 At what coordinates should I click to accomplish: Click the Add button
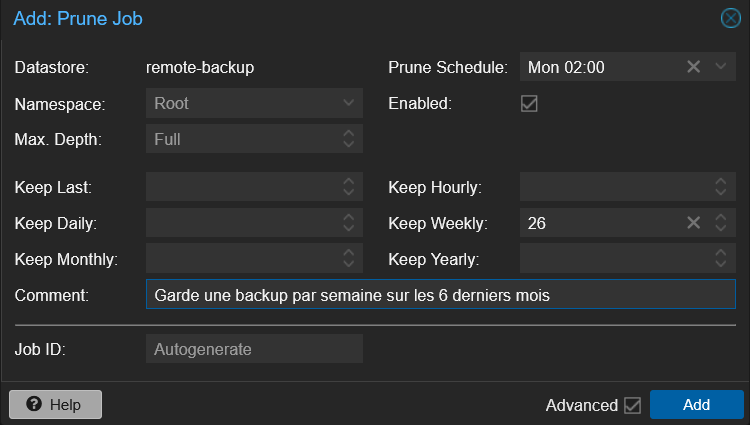click(696, 405)
